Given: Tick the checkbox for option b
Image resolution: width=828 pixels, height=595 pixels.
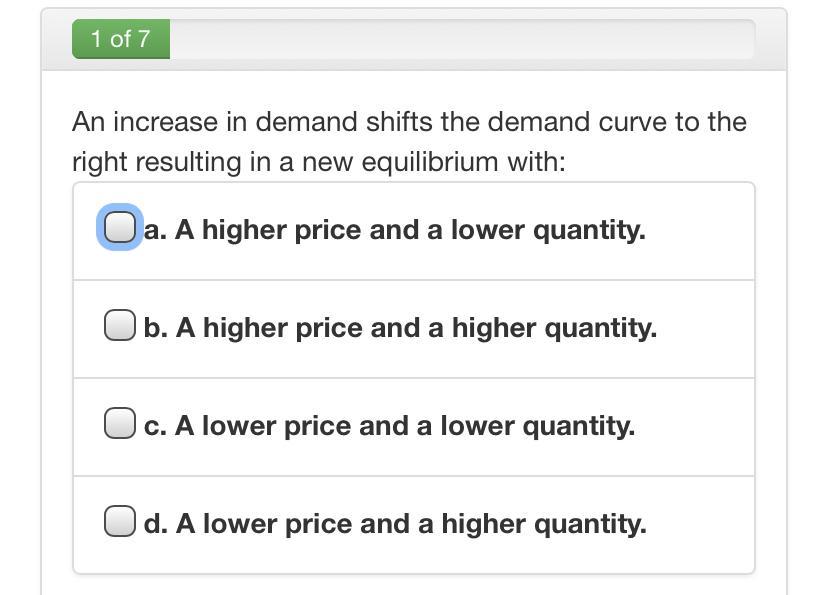Looking at the screenshot, I should [x=119, y=326].
